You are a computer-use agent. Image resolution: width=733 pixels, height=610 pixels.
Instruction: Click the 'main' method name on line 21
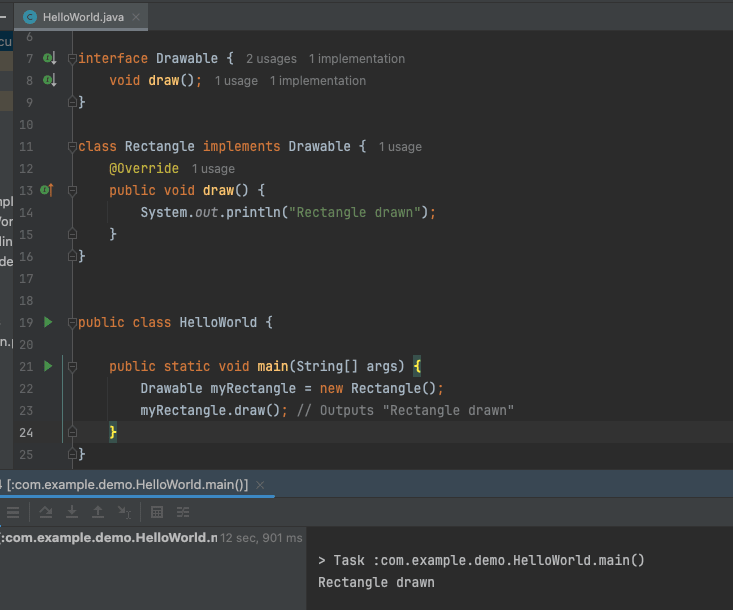pos(273,366)
